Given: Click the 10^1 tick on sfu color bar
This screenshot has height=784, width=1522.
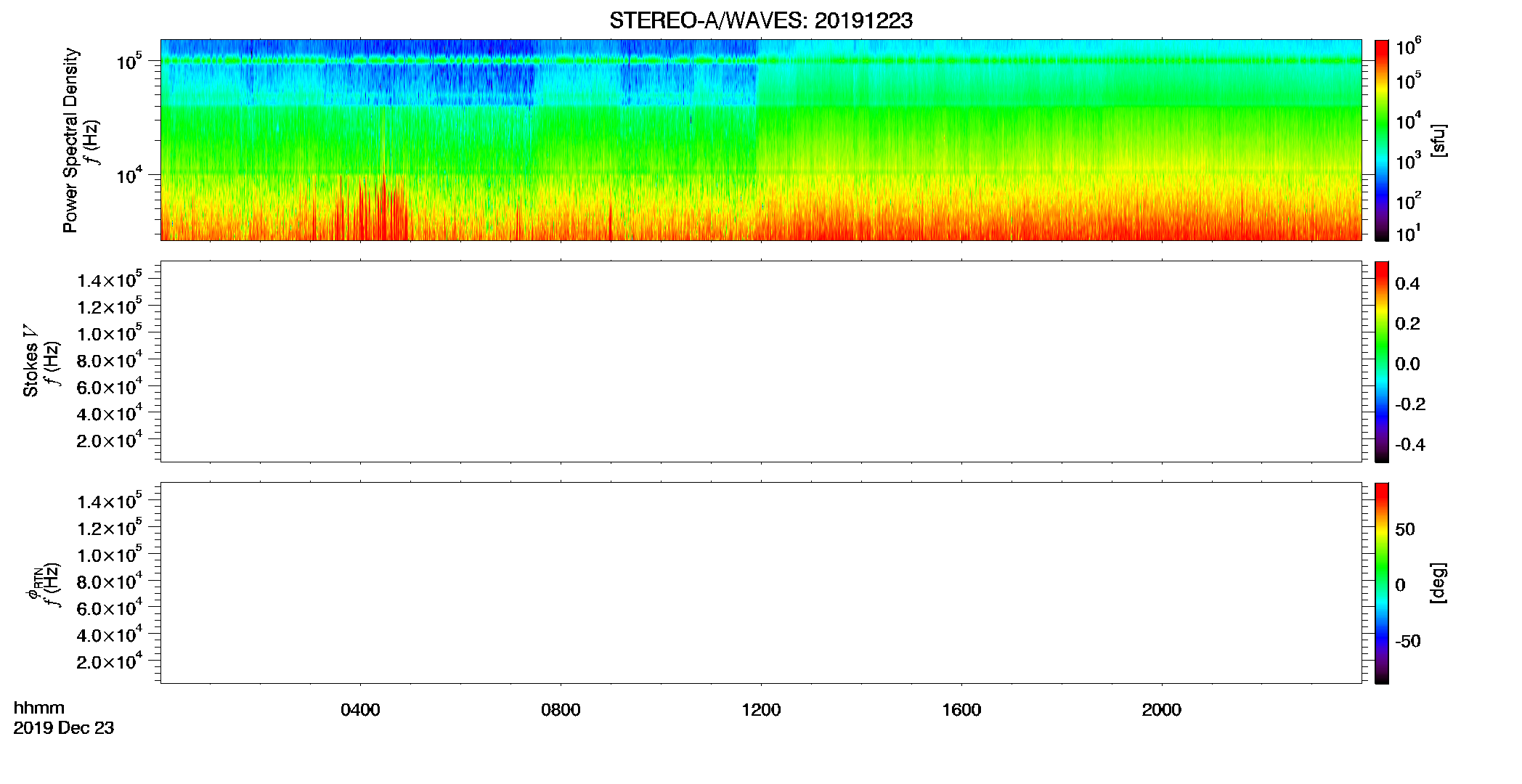Looking at the screenshot, I should (x=1408, y=234).
